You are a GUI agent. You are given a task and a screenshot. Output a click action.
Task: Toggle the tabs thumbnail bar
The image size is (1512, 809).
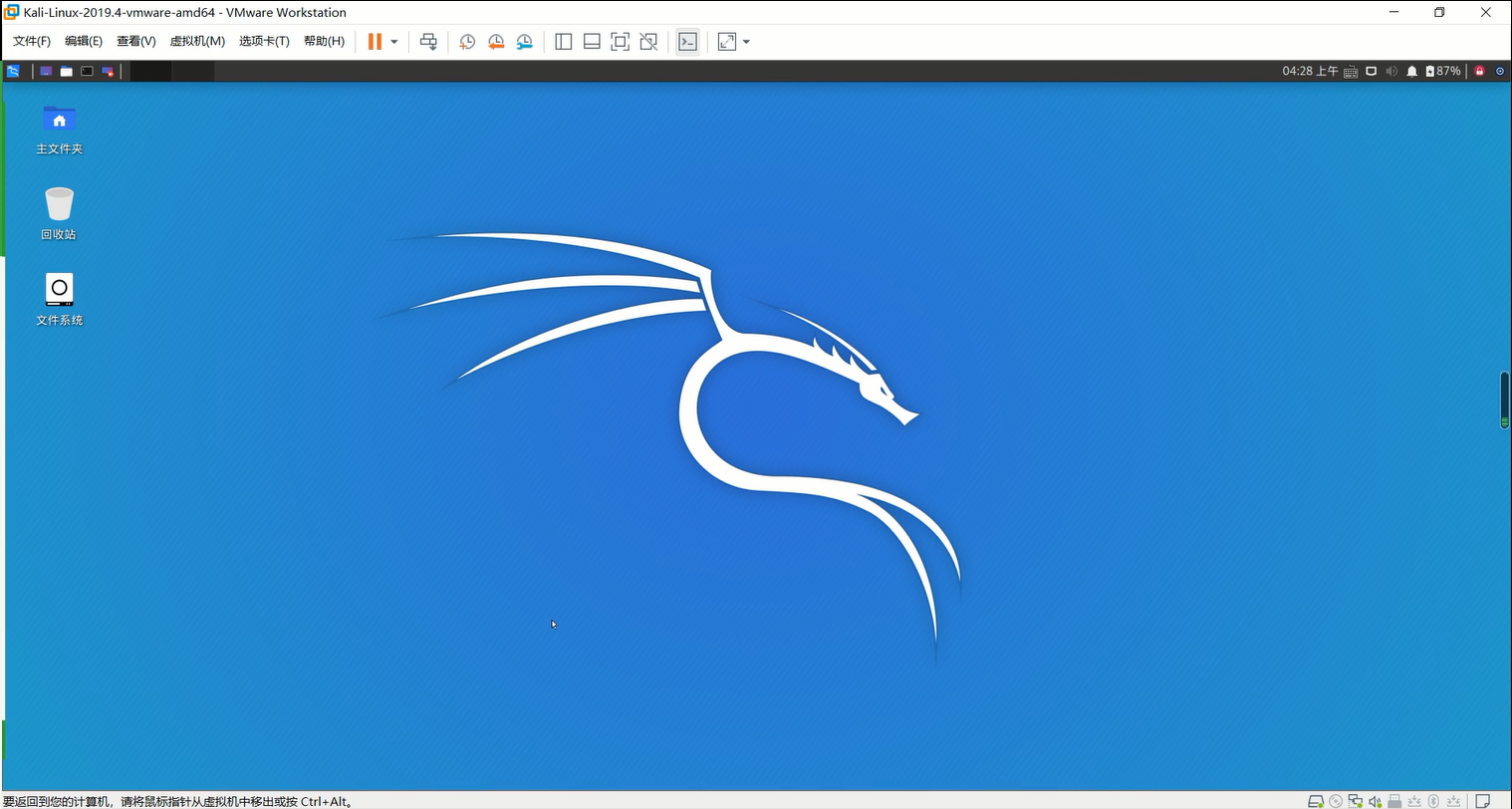(591, 41)
